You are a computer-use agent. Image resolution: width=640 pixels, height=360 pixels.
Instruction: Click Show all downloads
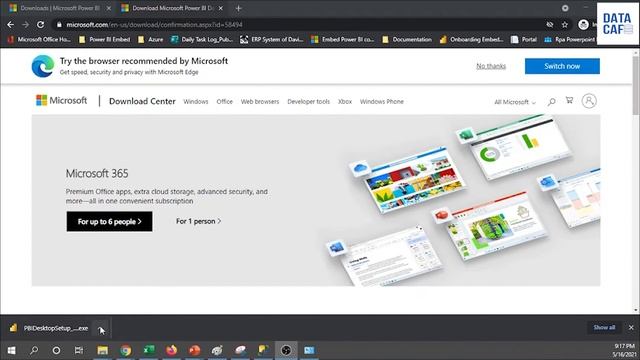(x=604, y=327)
